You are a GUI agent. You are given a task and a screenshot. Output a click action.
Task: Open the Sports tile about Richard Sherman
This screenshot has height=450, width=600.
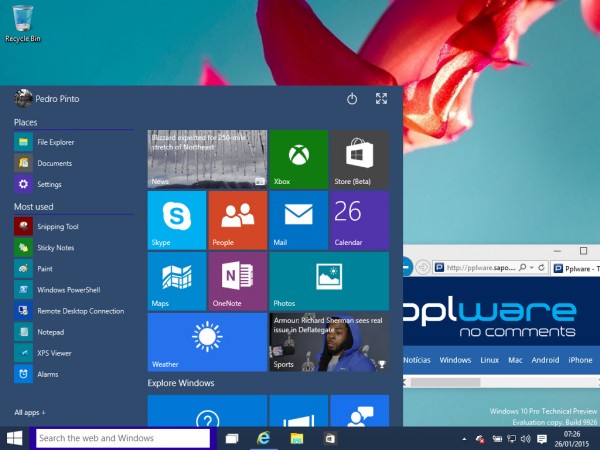pos(329,342)
